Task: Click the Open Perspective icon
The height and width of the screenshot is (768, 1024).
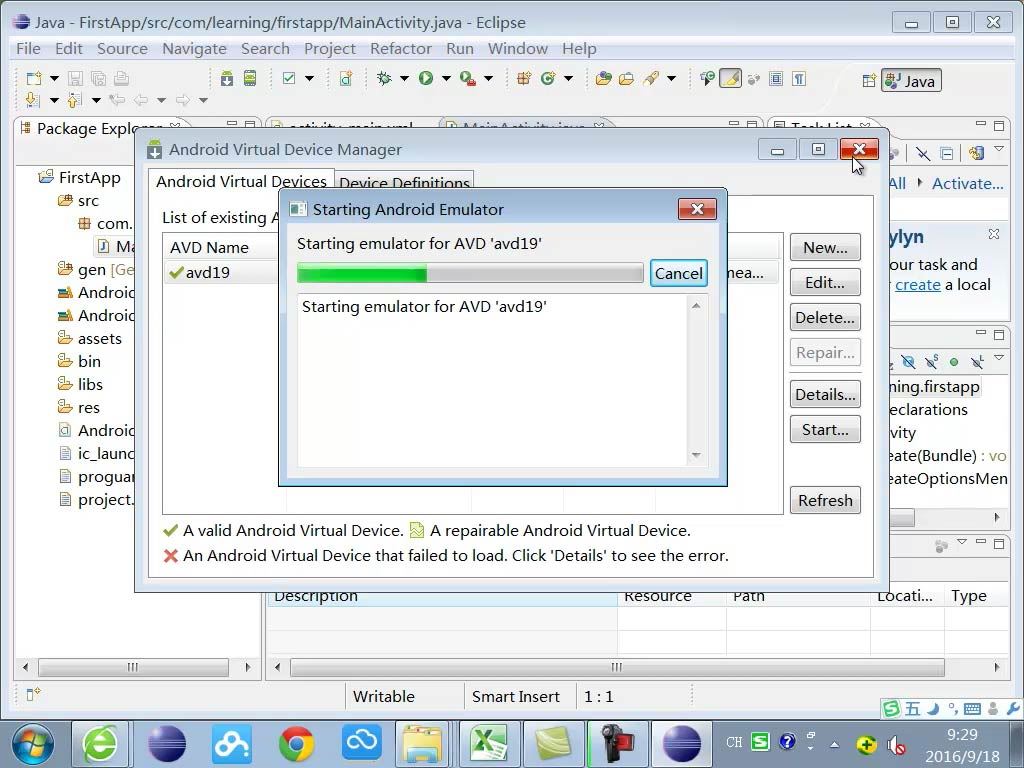Action: [869, 80]
